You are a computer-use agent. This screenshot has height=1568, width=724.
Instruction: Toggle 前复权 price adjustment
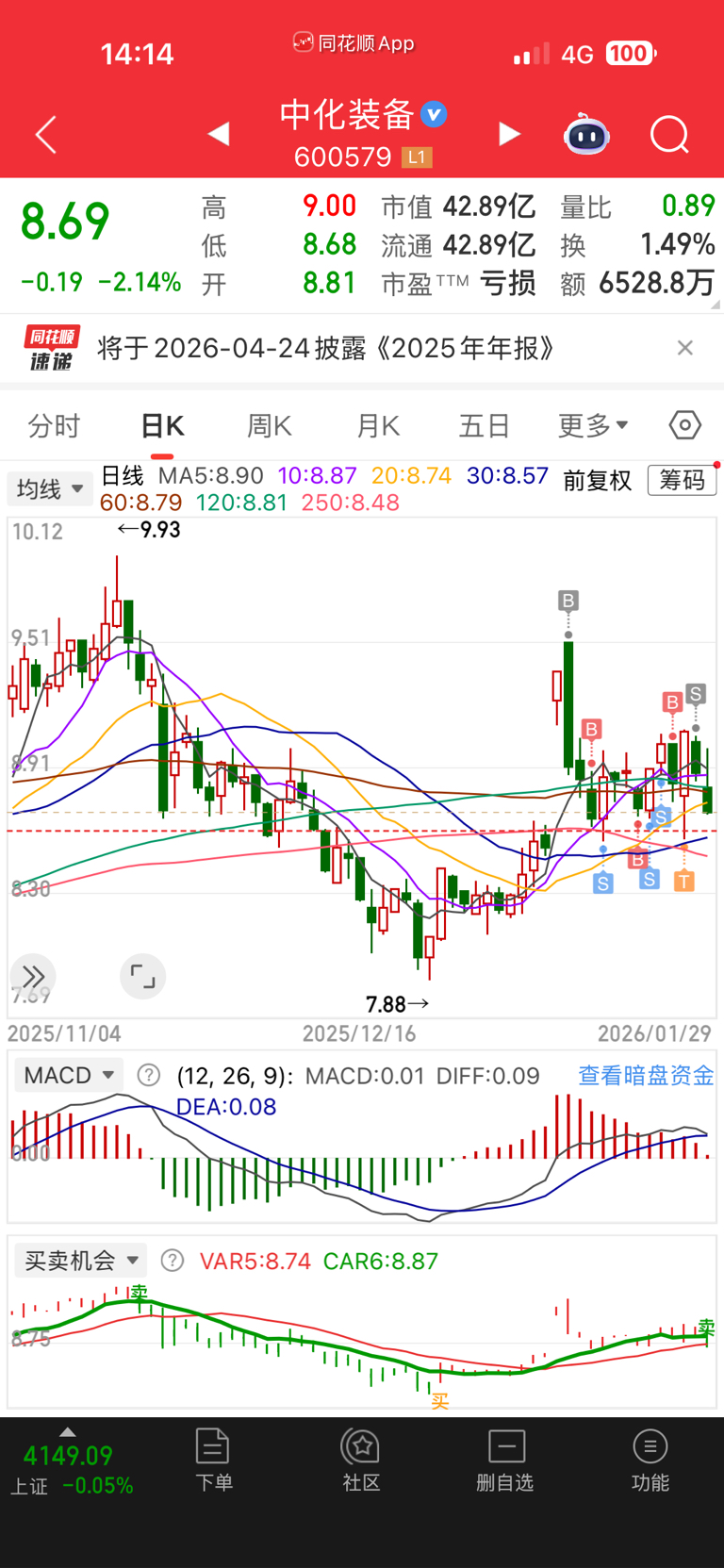point(597,481)
